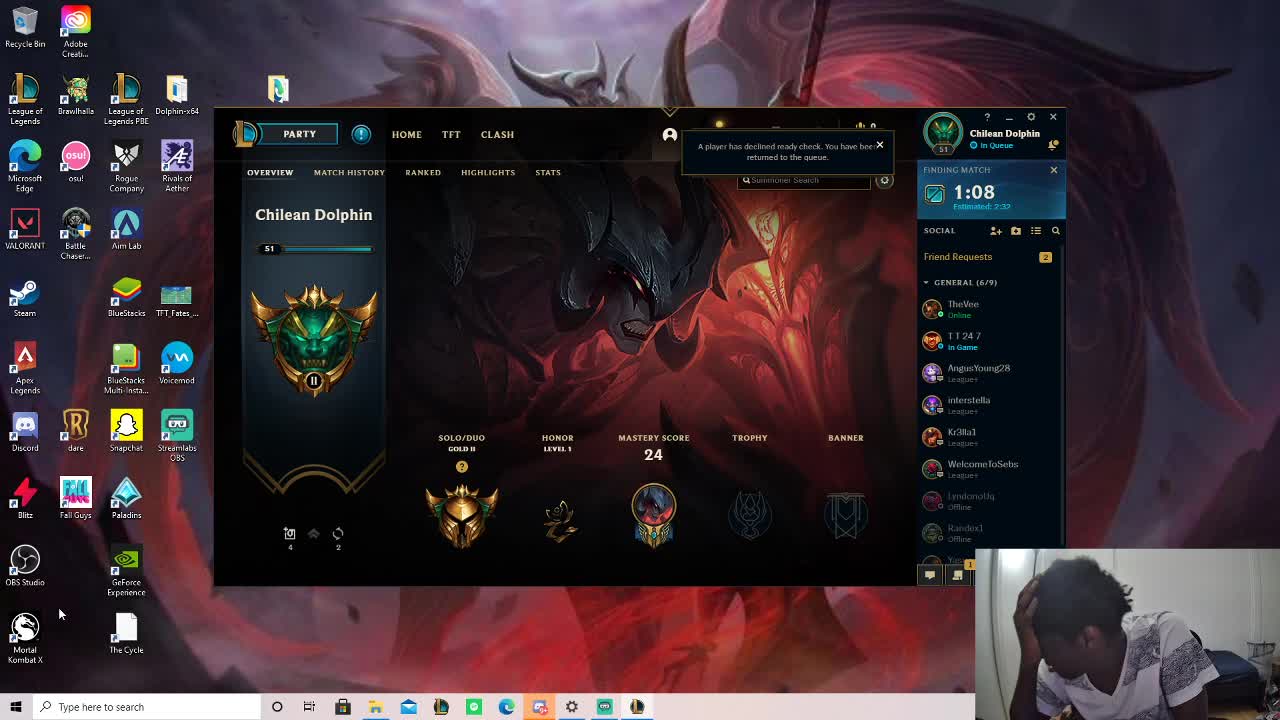The image size is (1280, 720).
Task: Open notifications bell under summoner name
Action: point(1053,145)
